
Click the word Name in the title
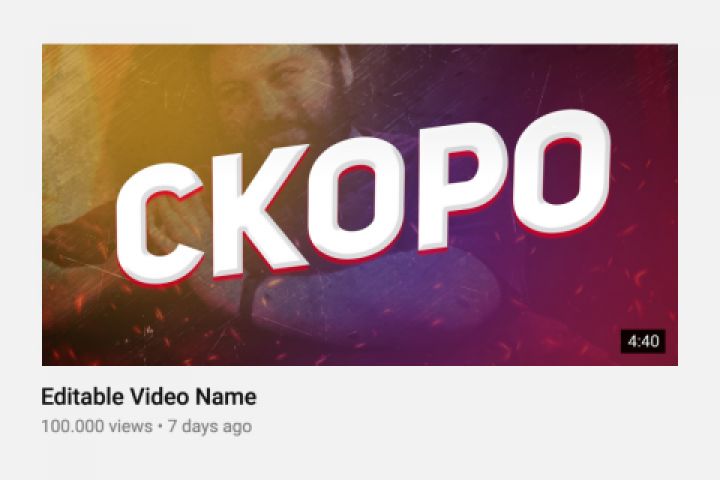(x=226, y=397)
